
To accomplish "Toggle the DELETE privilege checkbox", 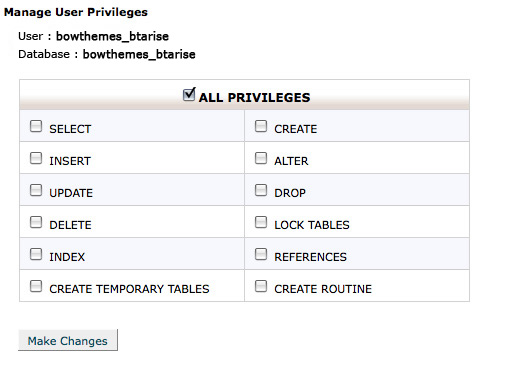I will pos(36,222).
